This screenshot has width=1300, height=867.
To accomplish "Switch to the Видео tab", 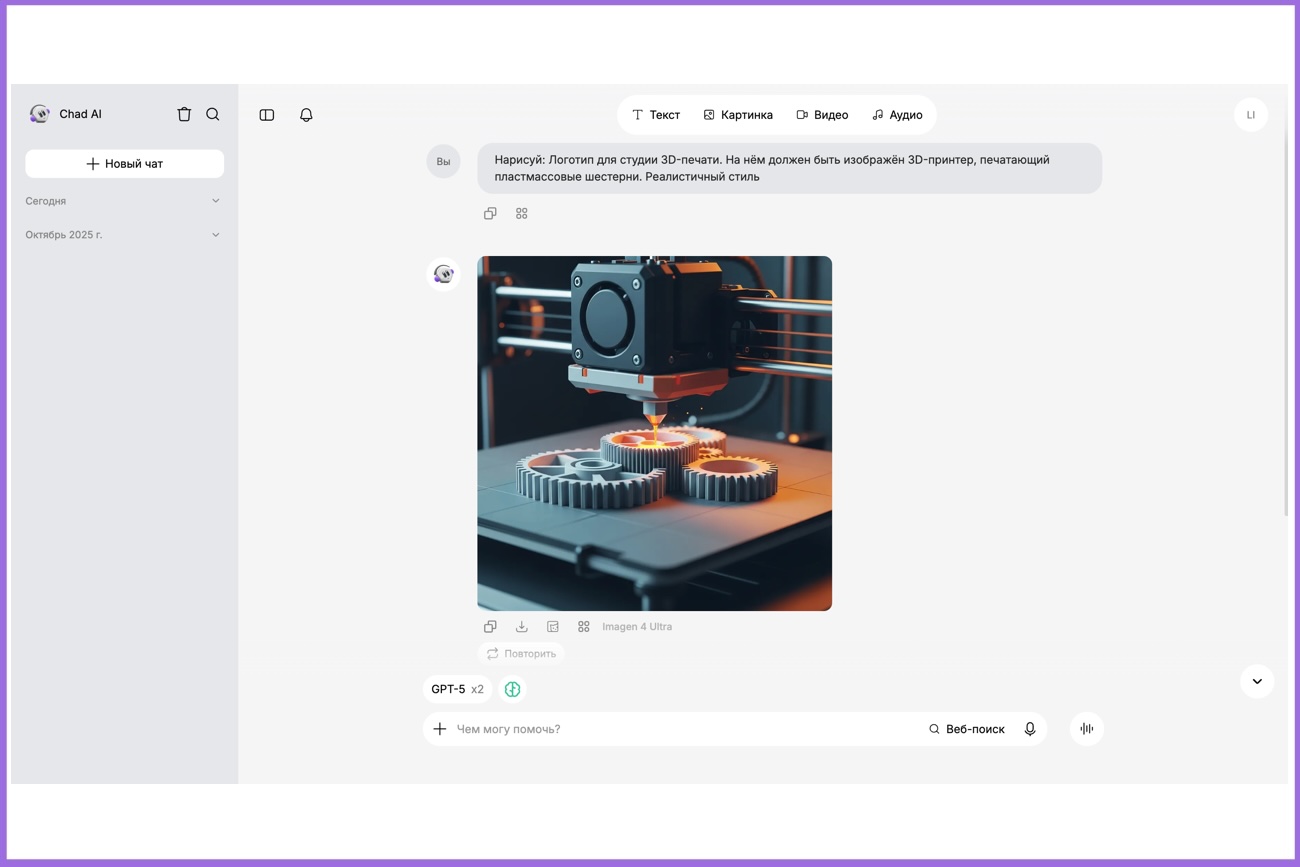I will coord(822,114).
